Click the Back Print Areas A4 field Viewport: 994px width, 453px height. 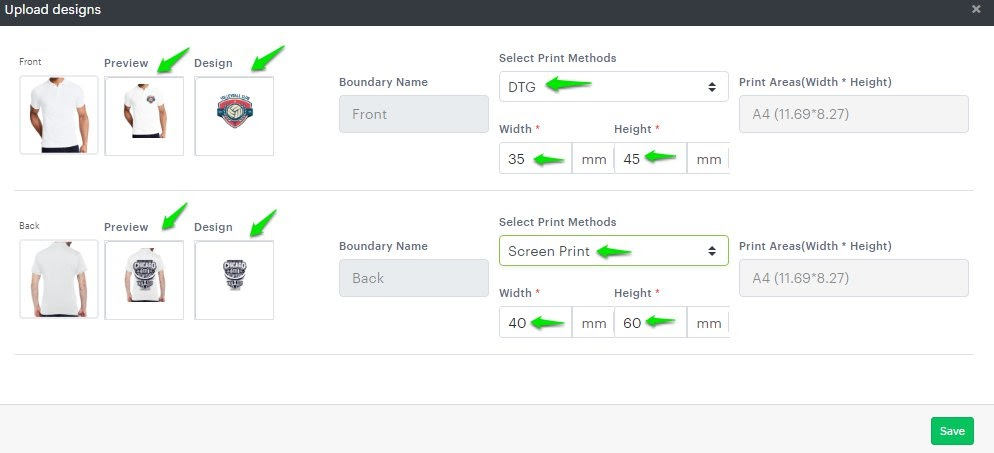coord(853,278)
